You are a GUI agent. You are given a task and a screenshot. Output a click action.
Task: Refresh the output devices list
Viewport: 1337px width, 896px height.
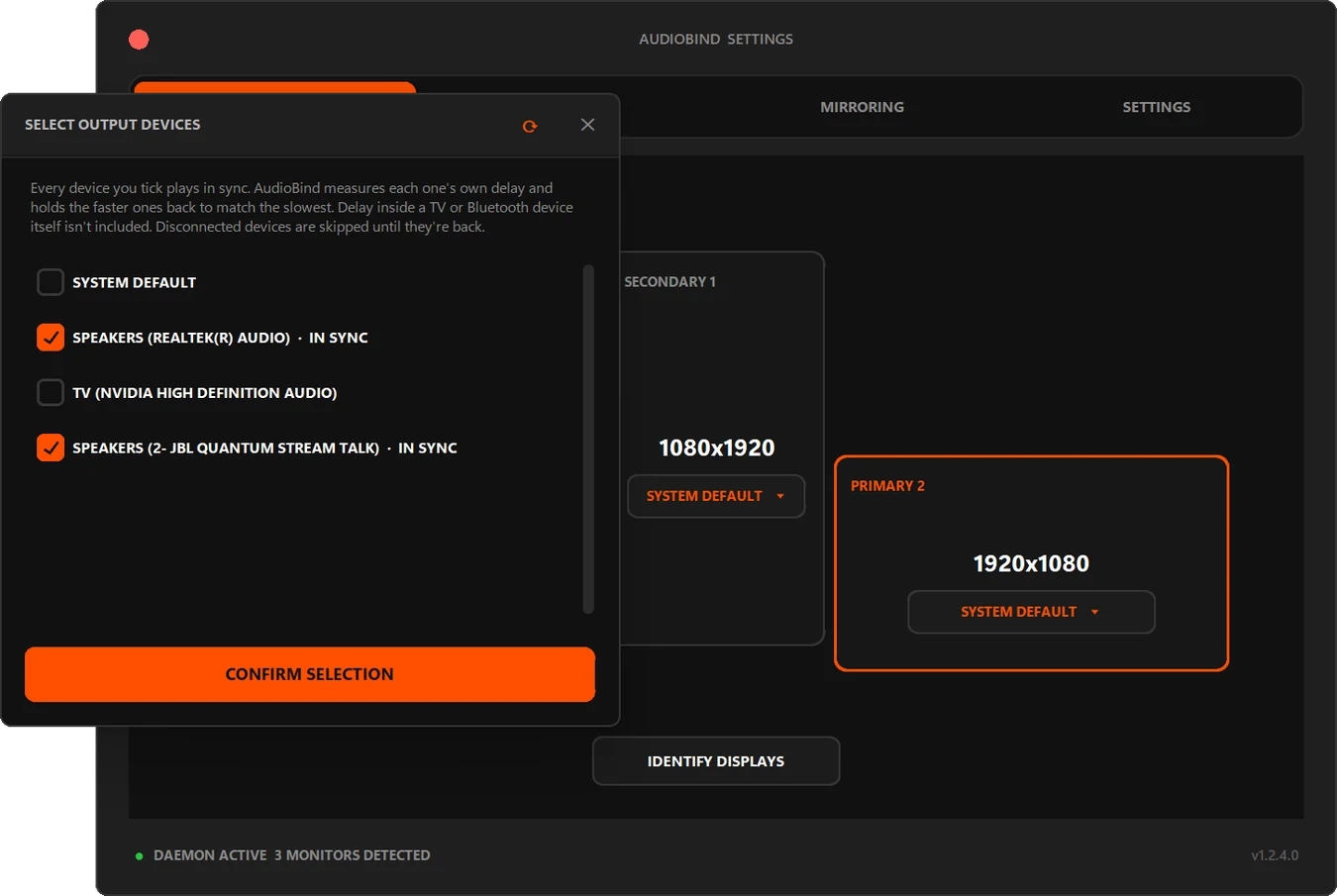point(530,126)
